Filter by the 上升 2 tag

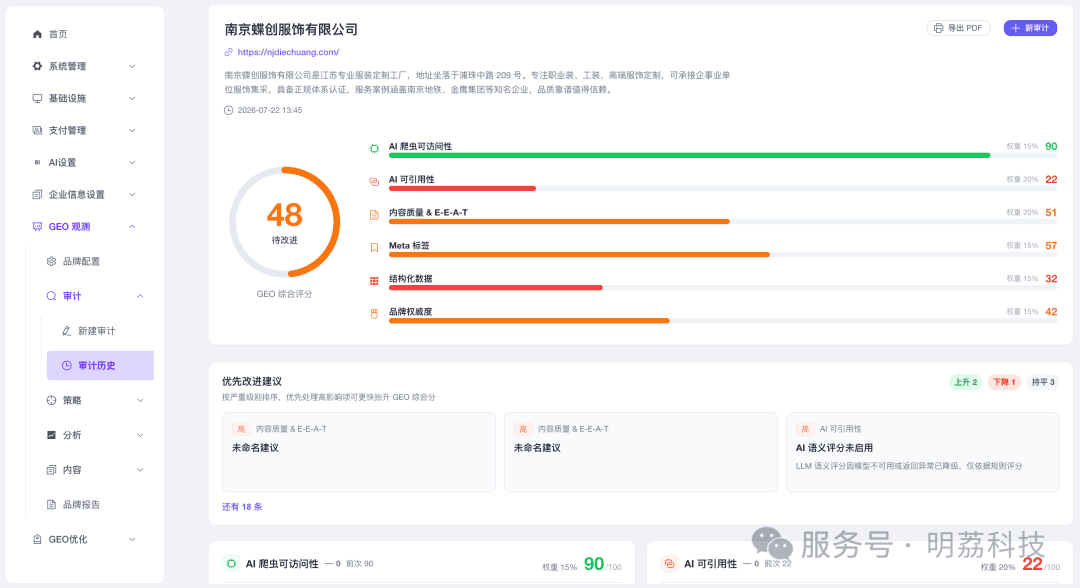[966, 382]
